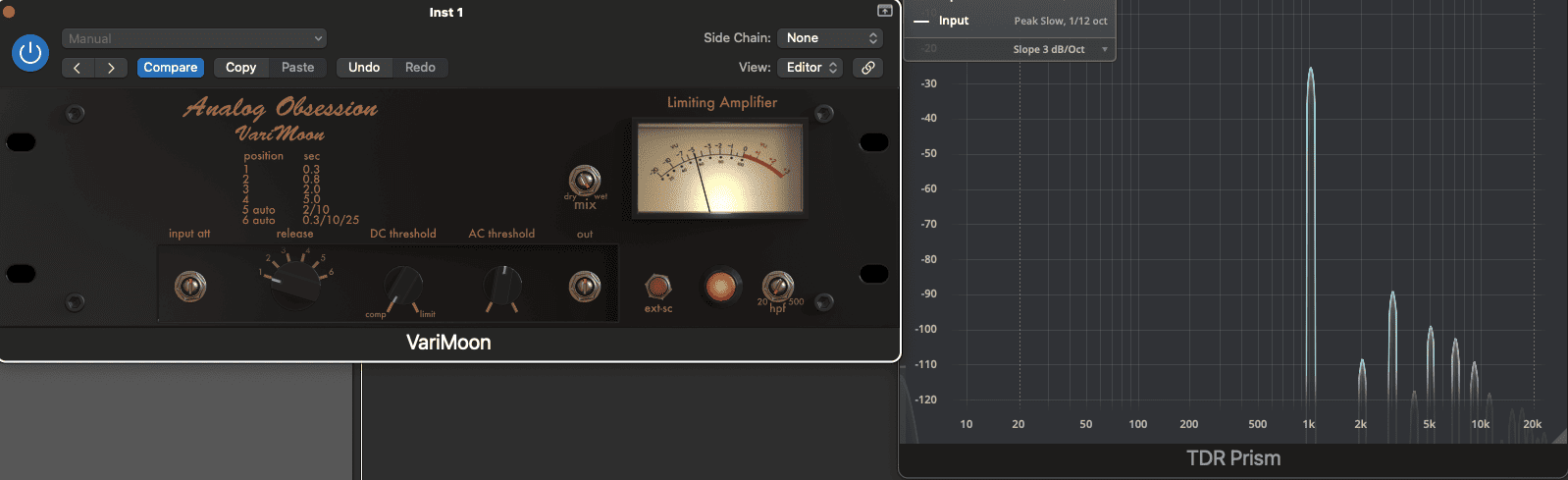Image resolution: width=1568 pixels, height=480 pixels.
Task: Click the dry/wet mix knob
Action: (x=585, y=181)
